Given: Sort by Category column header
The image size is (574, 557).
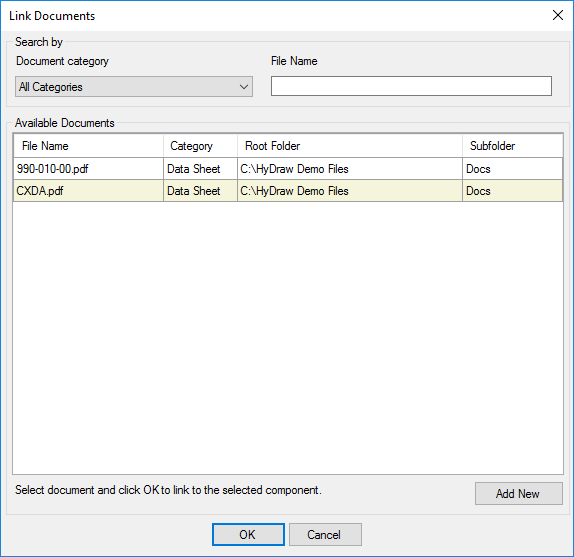Looking at the screenshot, I should pos(200,146).
